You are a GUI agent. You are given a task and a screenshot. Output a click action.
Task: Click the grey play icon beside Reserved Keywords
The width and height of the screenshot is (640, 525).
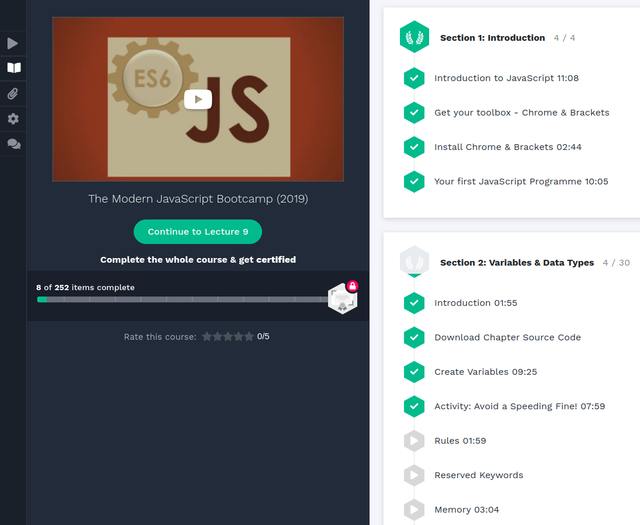[x=414, y=475]
